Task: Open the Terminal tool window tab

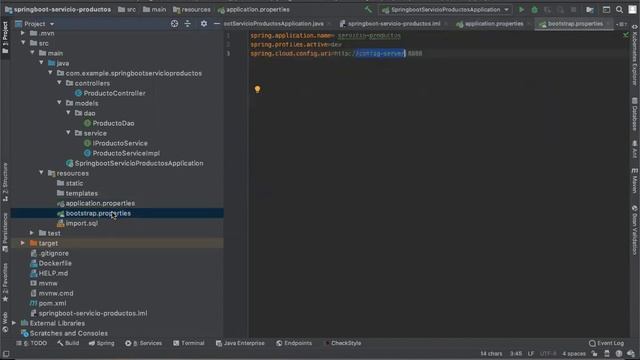Action: 189,343
